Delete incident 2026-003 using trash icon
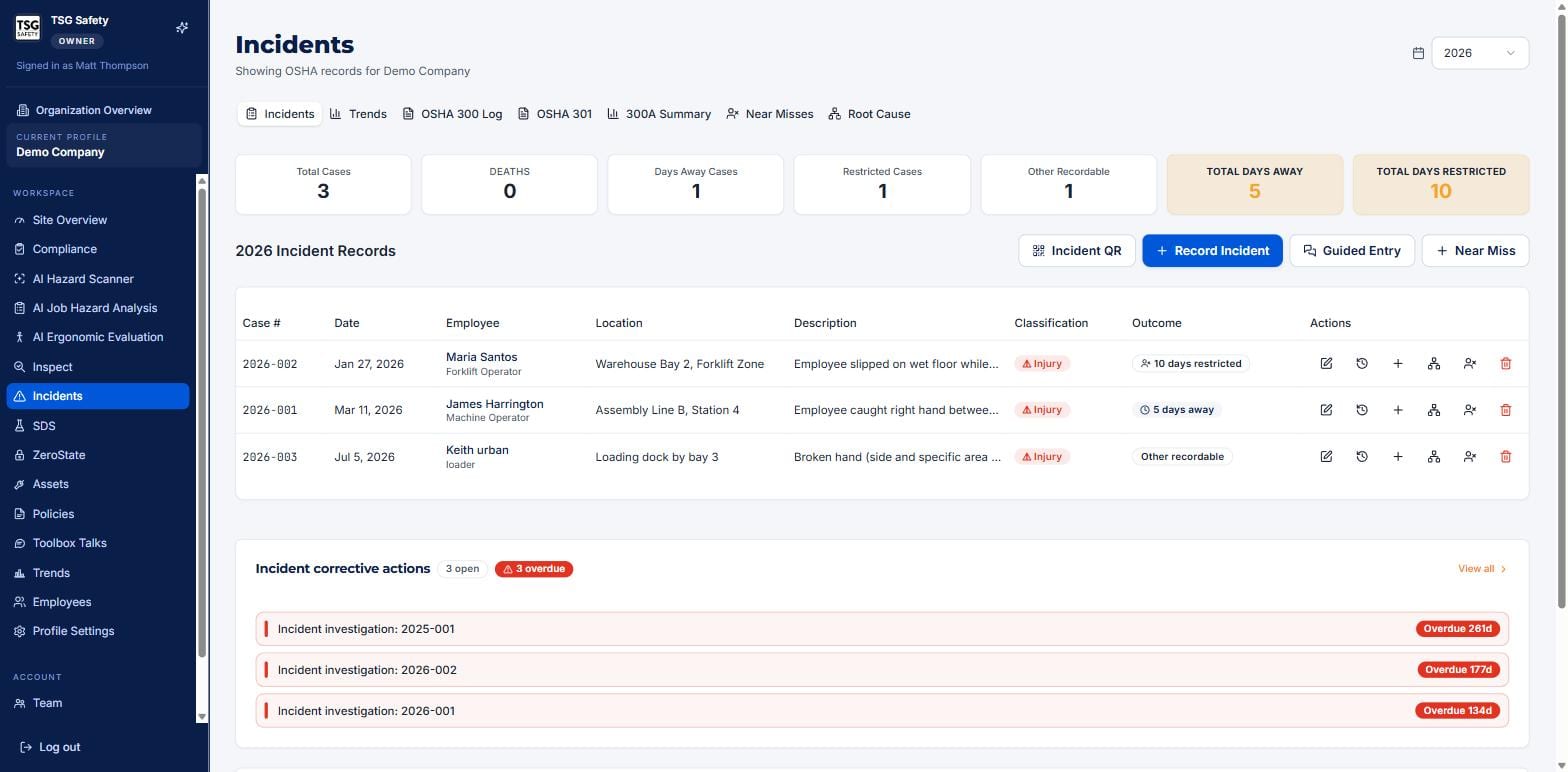The image size is (1568, 772). (1506, 457)
